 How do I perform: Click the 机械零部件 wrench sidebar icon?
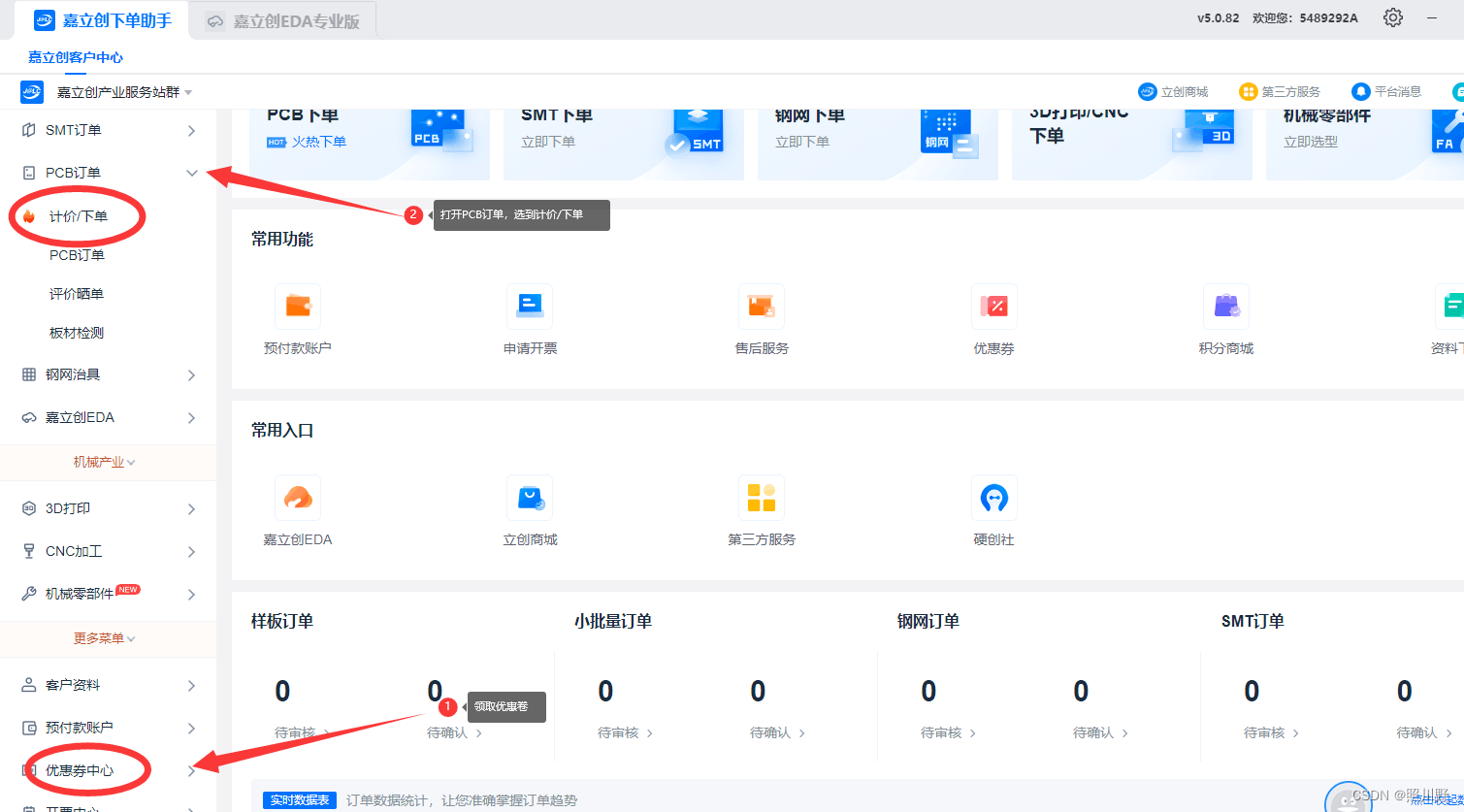[x=29, y=594]
